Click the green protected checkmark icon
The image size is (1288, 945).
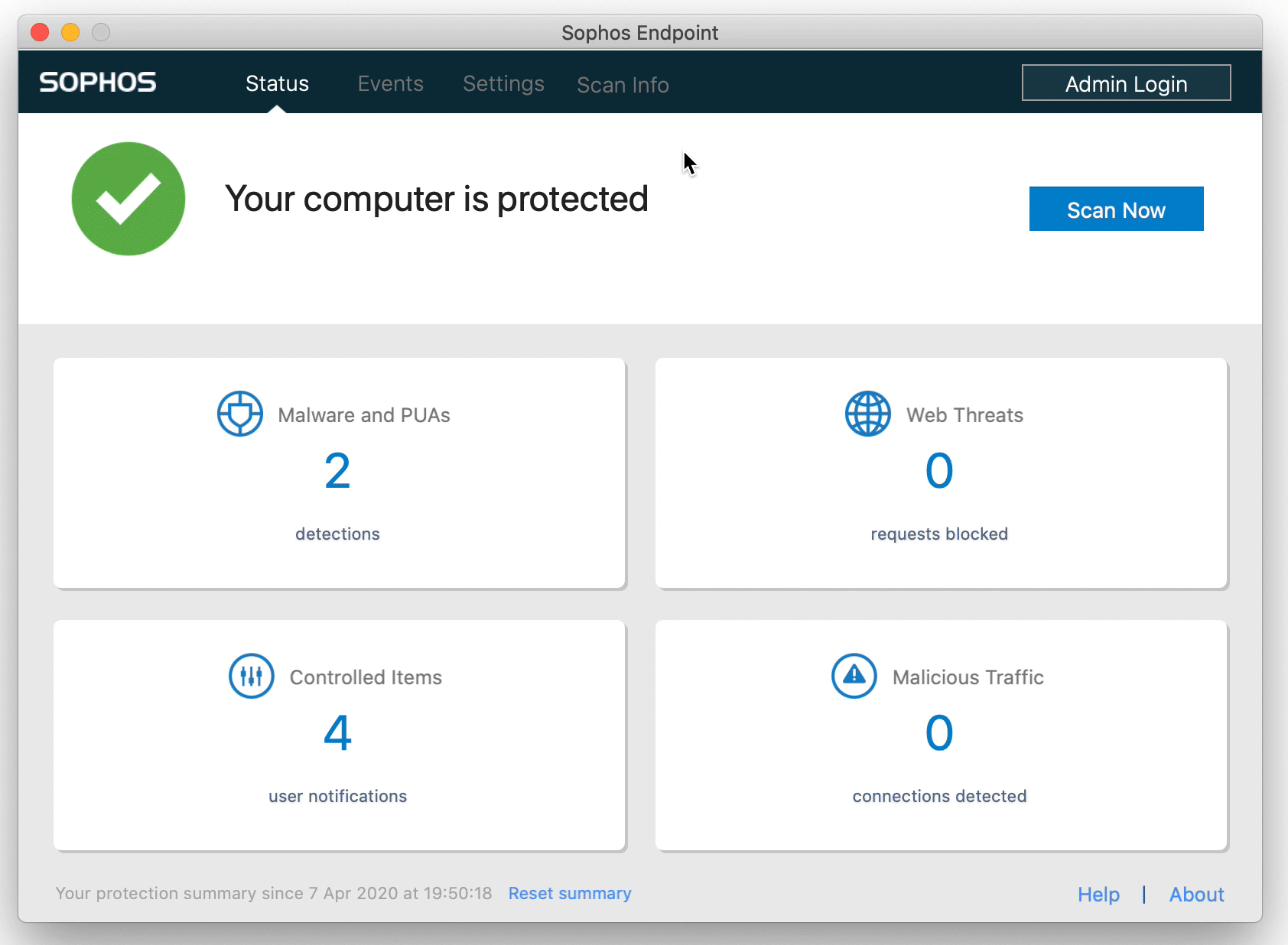[x=128, y=199]
